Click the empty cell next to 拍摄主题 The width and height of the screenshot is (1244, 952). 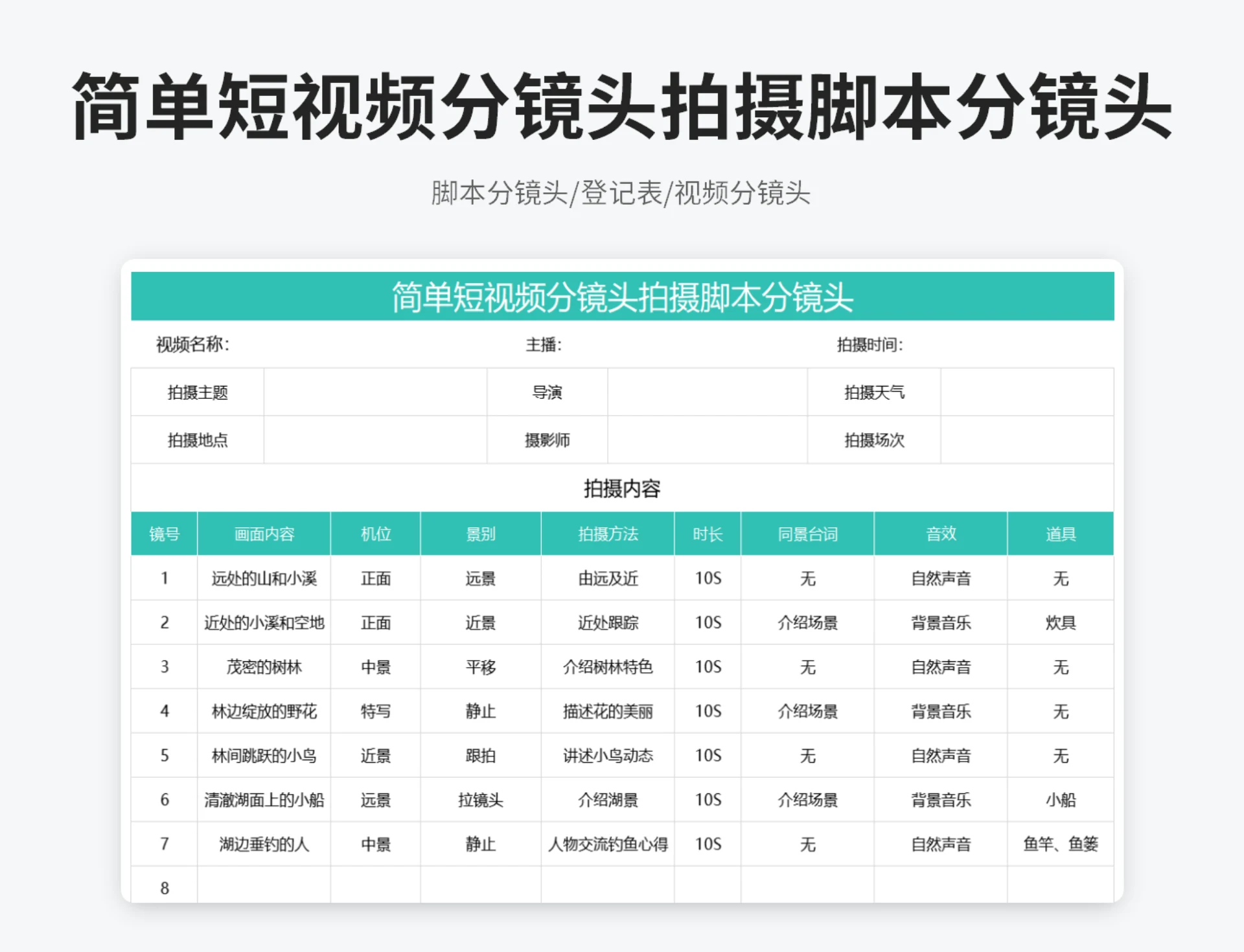374,392
